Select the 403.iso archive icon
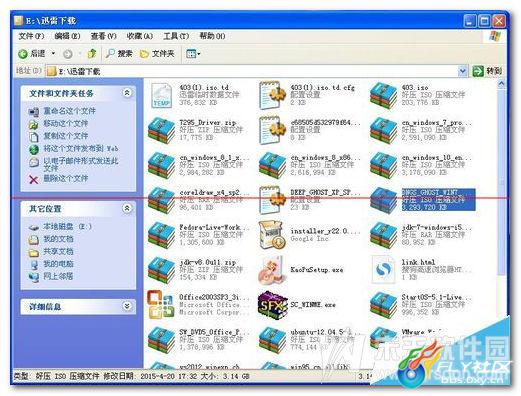The height and width of the screenshot is (396, 521). point(383,96)
